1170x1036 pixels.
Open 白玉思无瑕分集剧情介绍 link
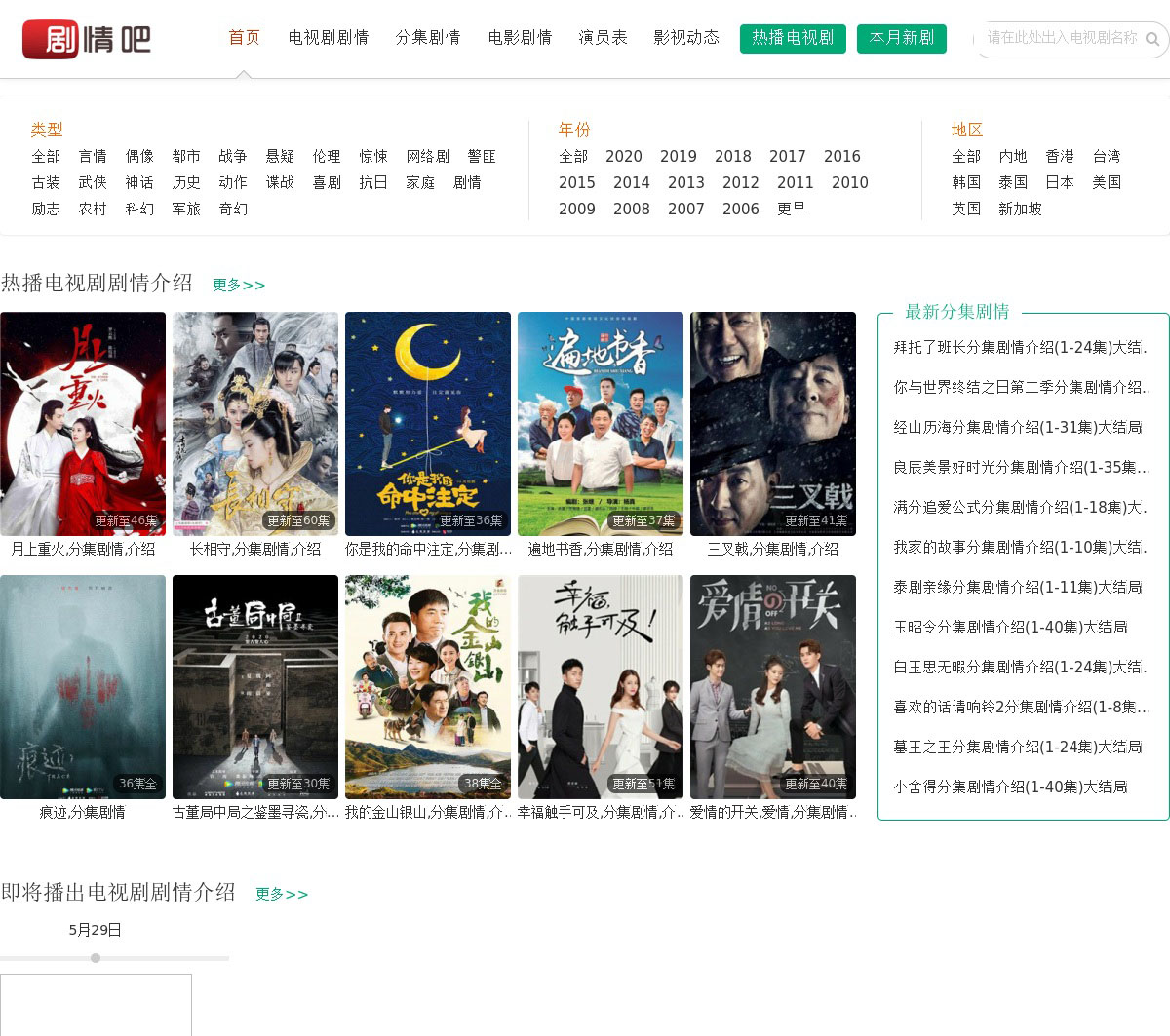pyautogui.click(x=1021, y=668)
